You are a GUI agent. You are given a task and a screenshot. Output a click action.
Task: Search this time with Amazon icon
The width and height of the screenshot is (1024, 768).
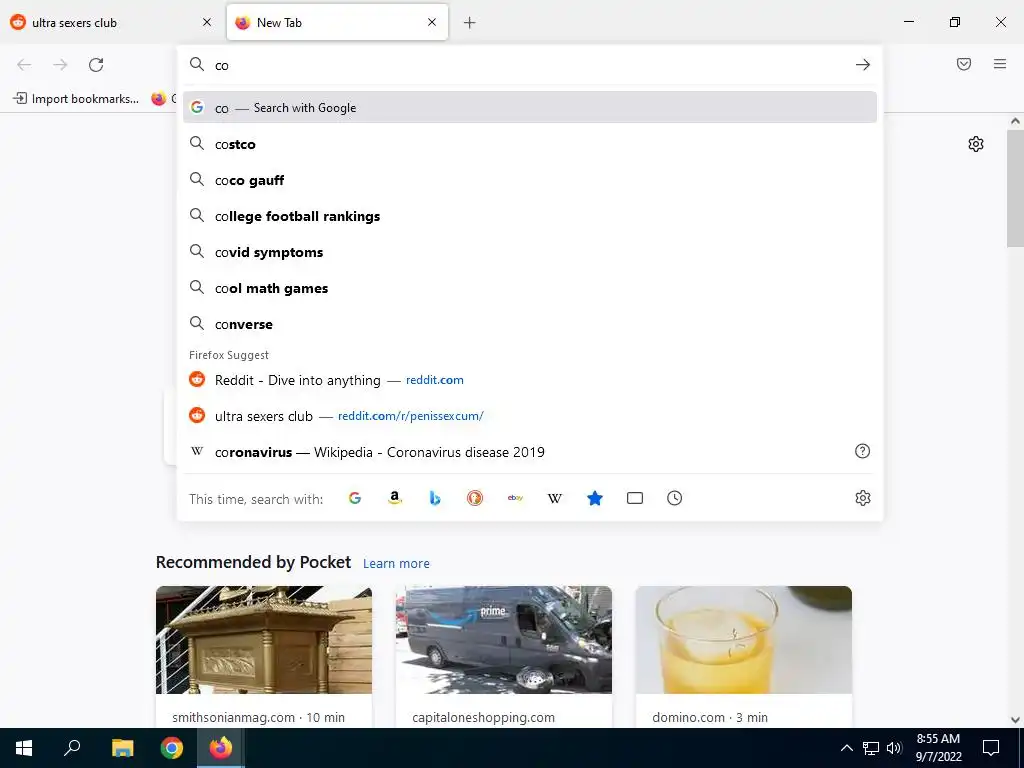click(394, 498)
